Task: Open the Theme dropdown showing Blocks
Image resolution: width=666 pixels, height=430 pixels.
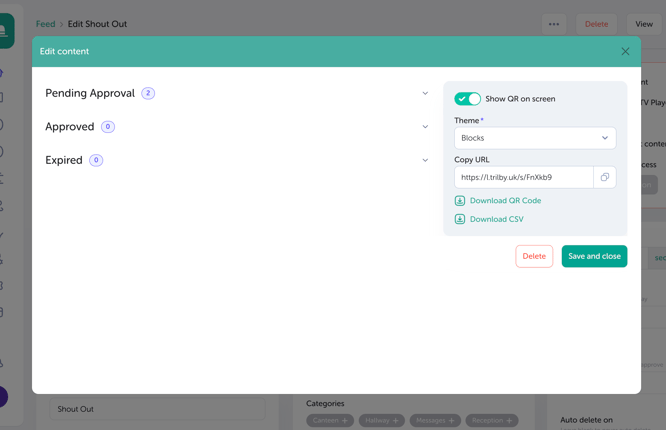Action: (x=535, y=138)
